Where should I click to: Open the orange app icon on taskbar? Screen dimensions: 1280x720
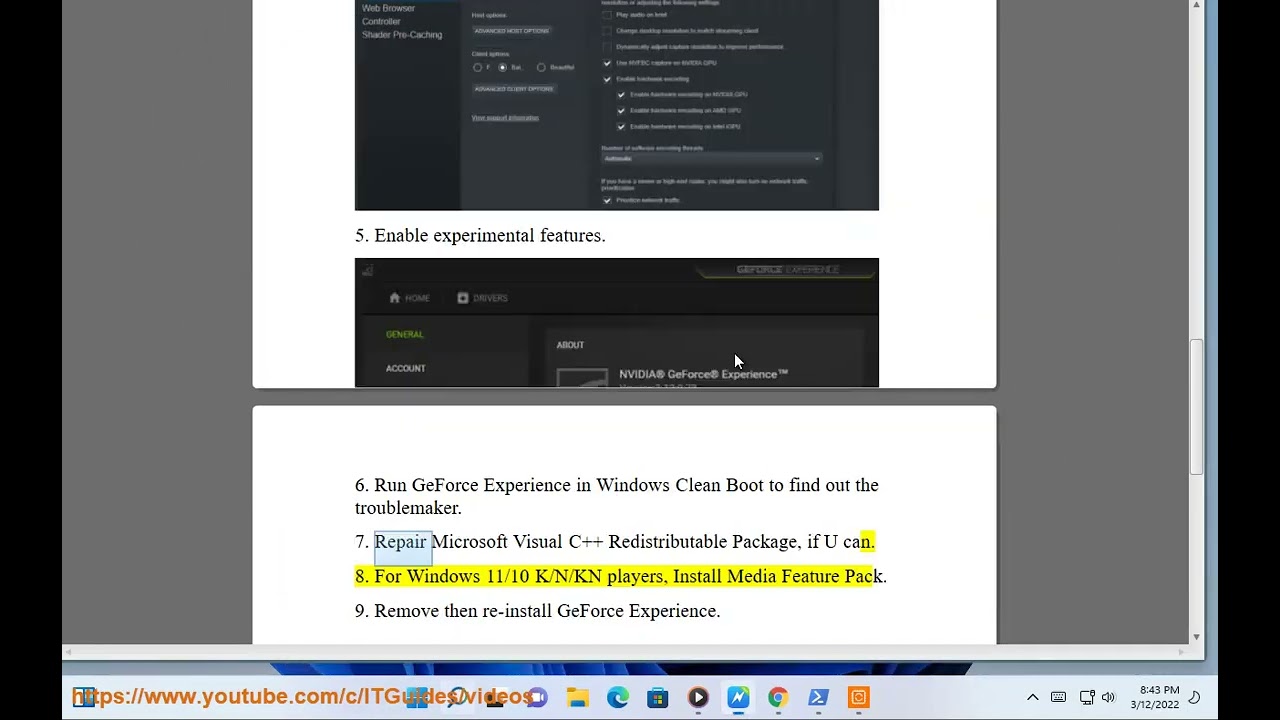(x=858, y=697)
